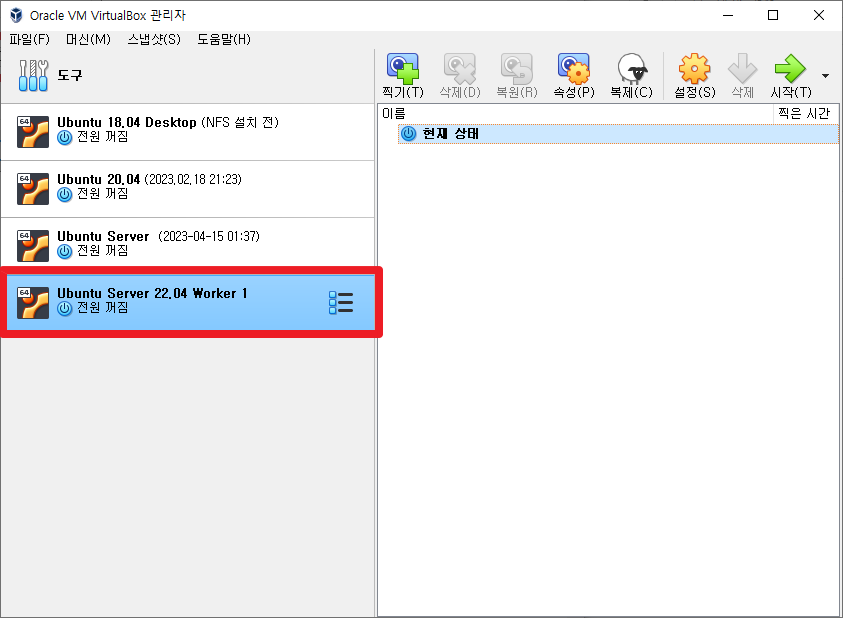Open 설정(S) settings gear

(695, 68)
